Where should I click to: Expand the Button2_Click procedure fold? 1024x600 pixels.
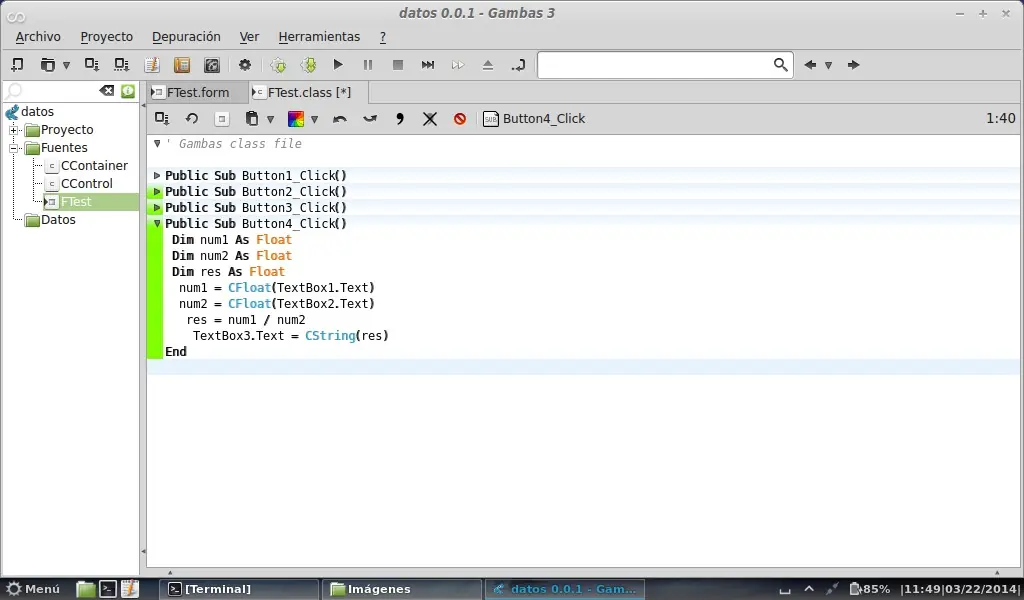click(x=157, y=192)
